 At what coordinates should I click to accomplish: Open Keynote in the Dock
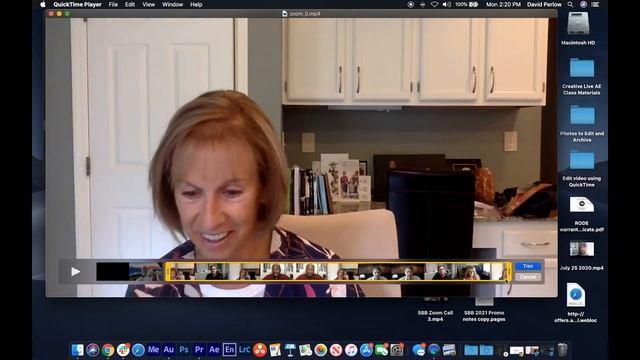coord(290,350)
